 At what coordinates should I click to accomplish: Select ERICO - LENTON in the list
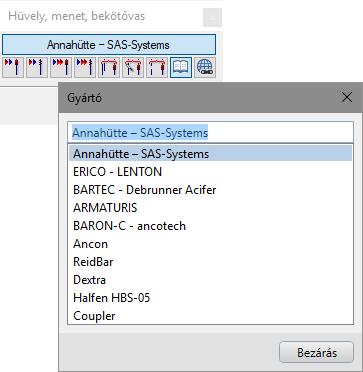tap(210, 172)
